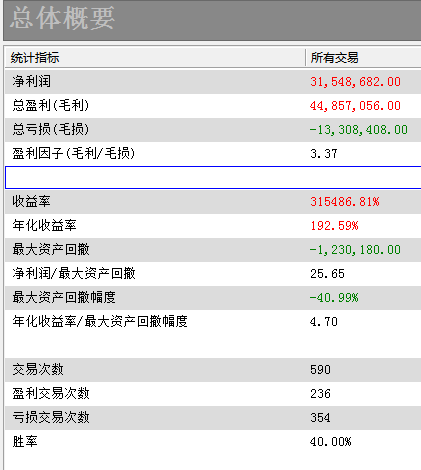Select the winning trades value 236
The width and height of the screenshot is (421, 470).
(320, 394)
